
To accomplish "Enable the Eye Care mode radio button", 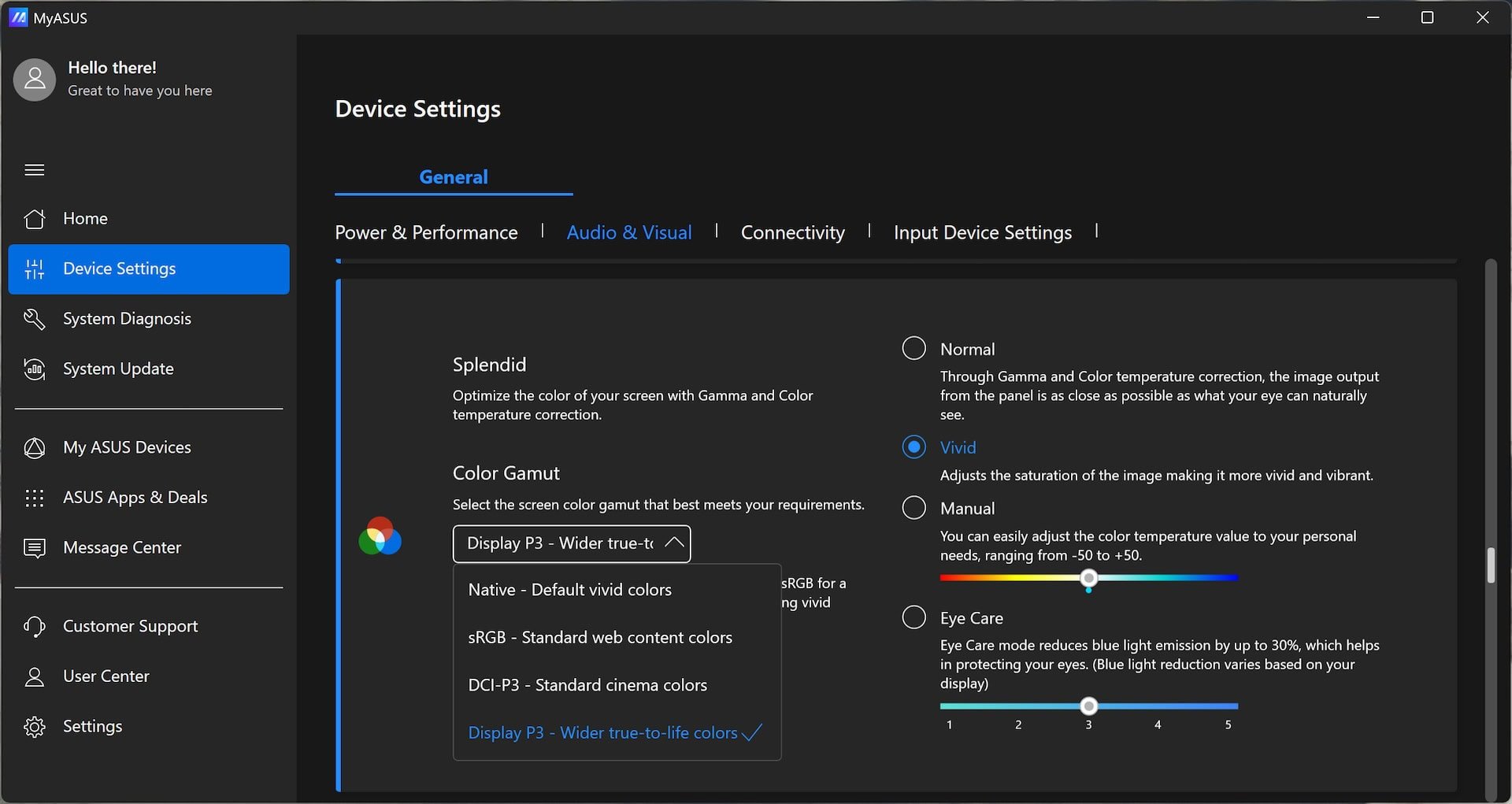I will [913, 617].
